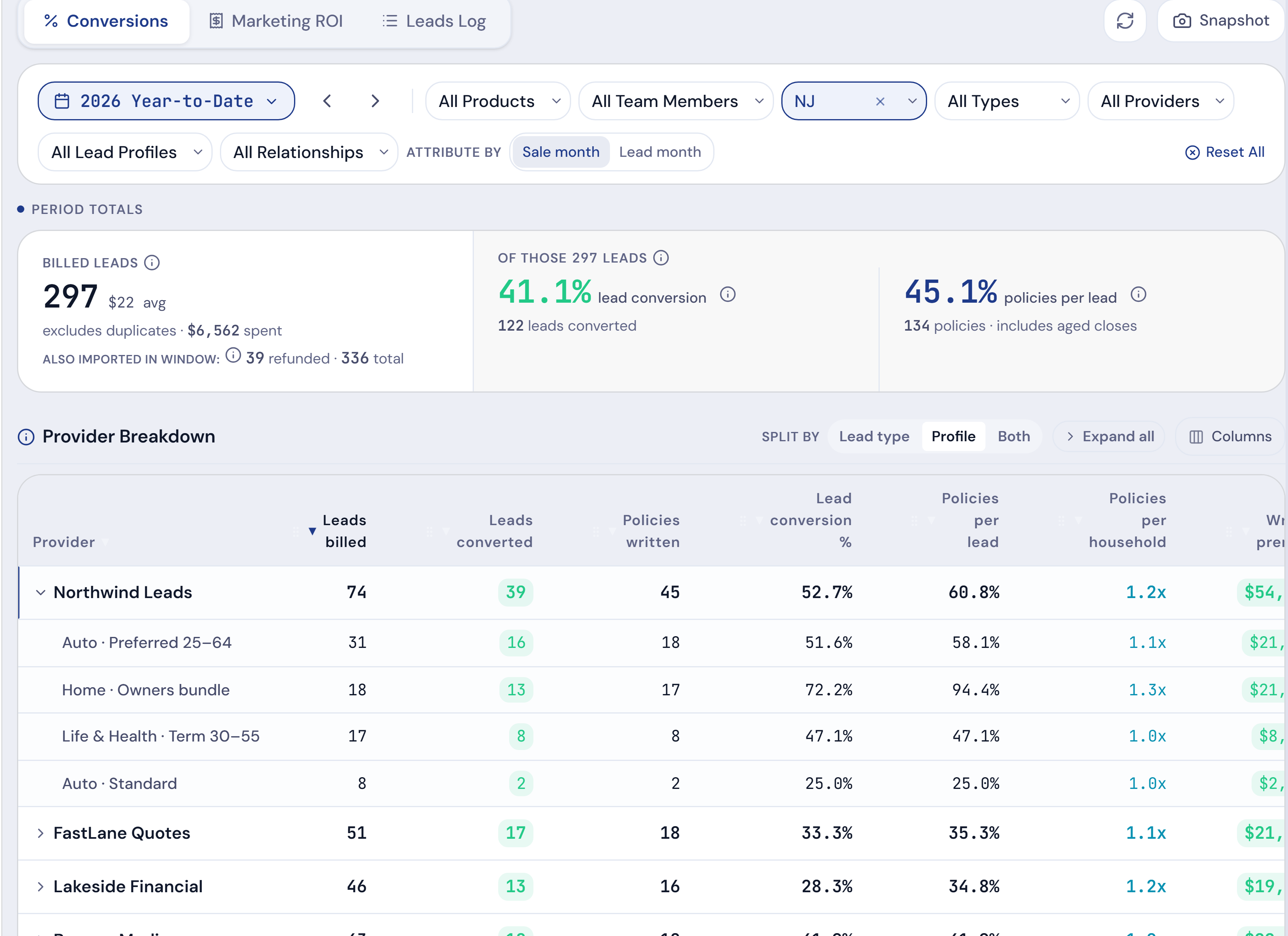Open All Lead Profiles dropdown
Screen dimensions: 1288x936
[125, 152]
